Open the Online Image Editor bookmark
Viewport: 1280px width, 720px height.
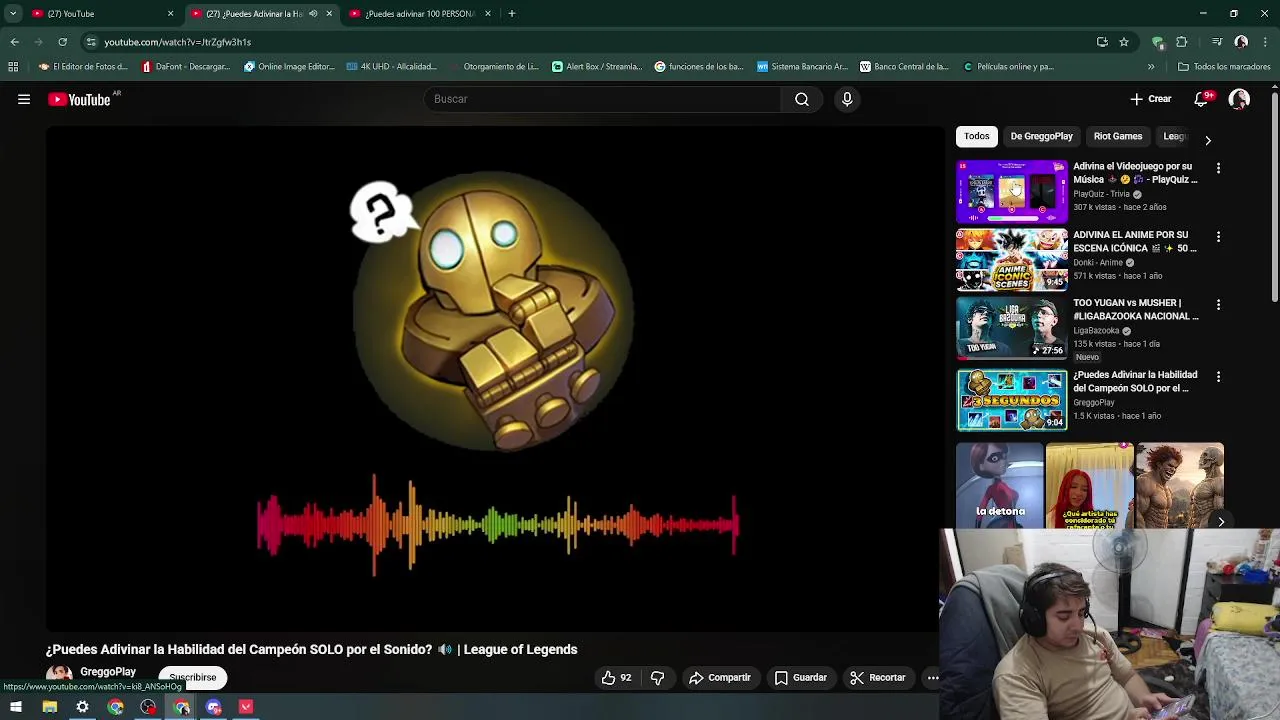pyautogui.click(x=289, y=67)
